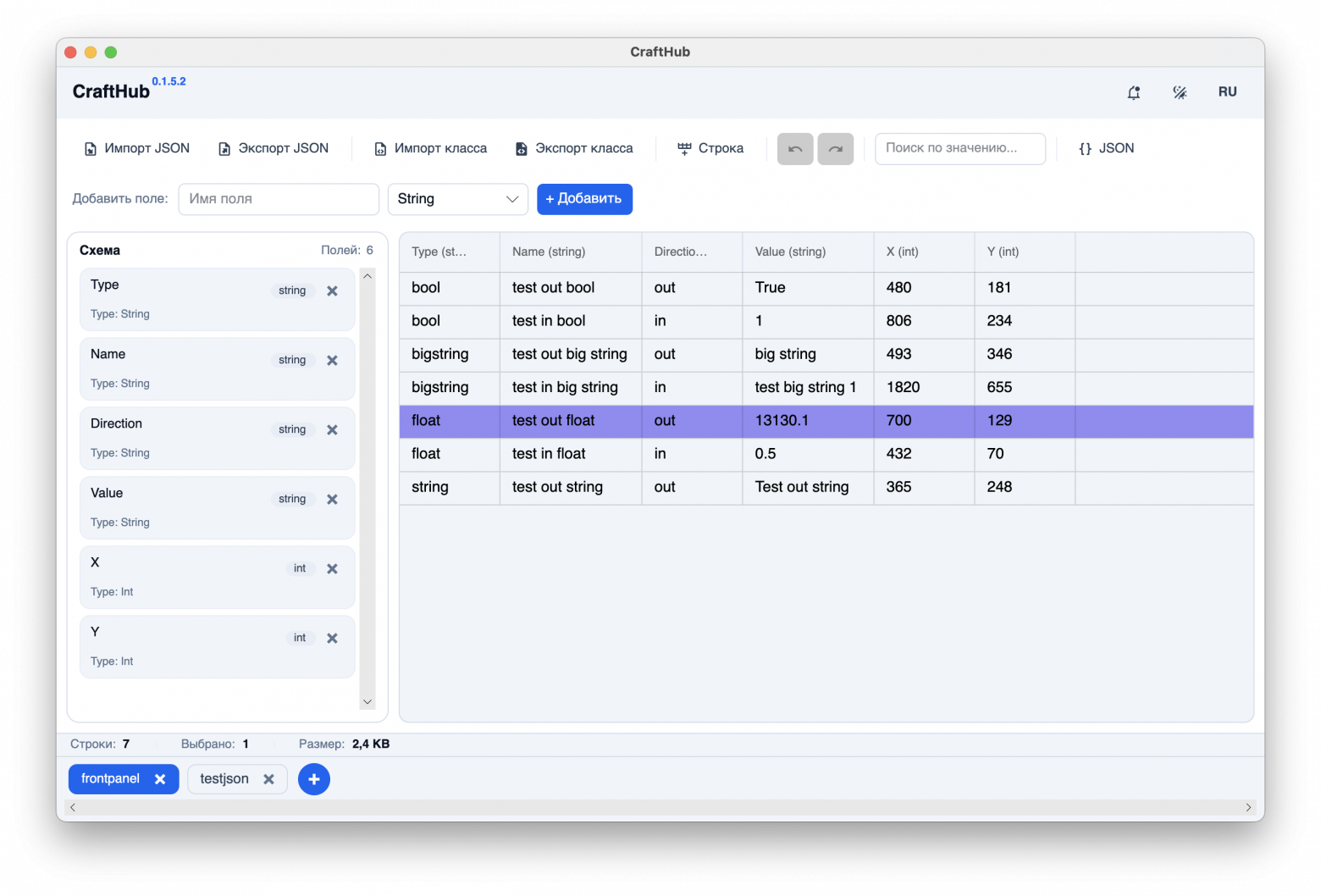
Task: Focus the Имя поля input field
Action: pos(279,199)
